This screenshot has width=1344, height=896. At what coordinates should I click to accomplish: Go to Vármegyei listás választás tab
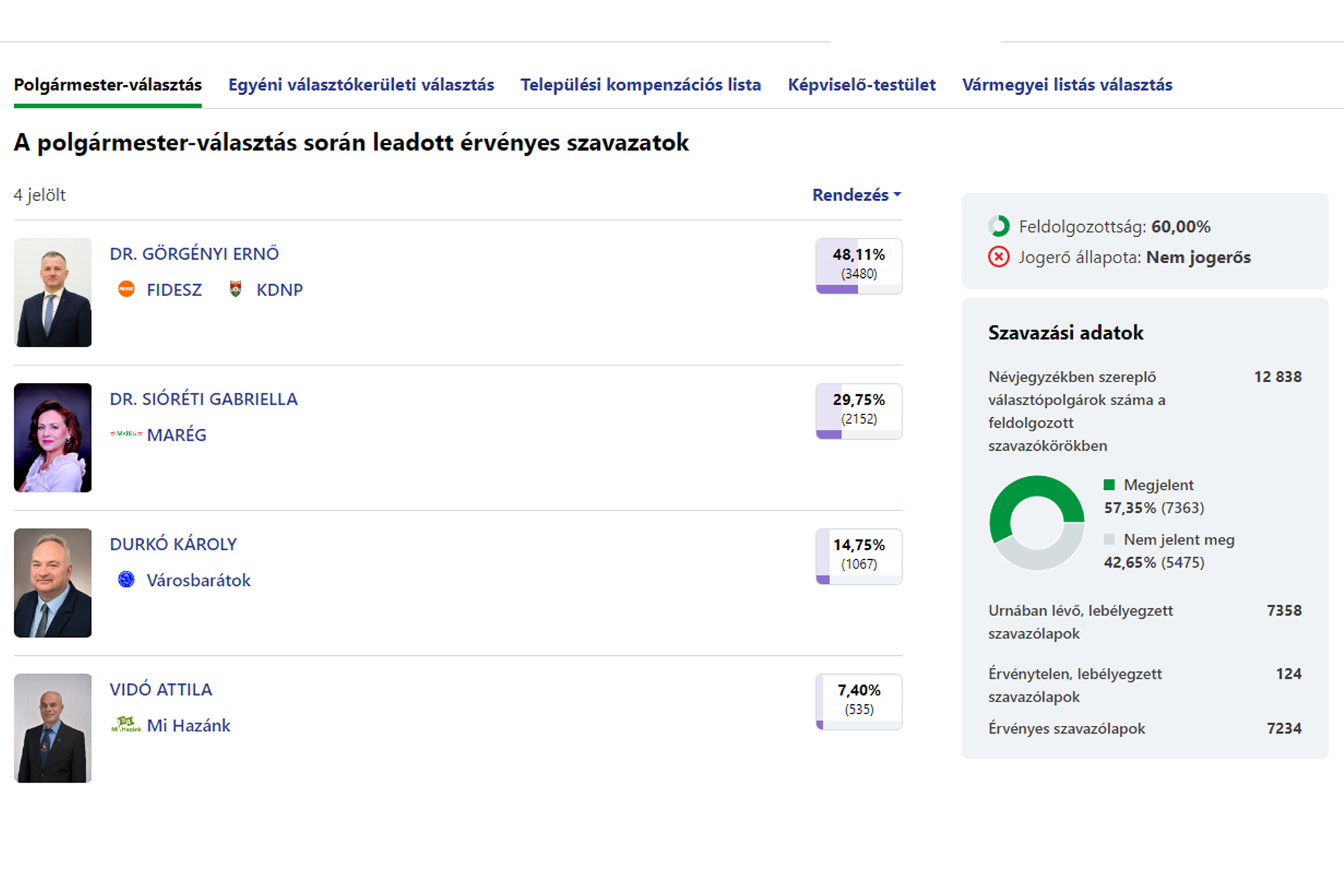coord(1067,85)
